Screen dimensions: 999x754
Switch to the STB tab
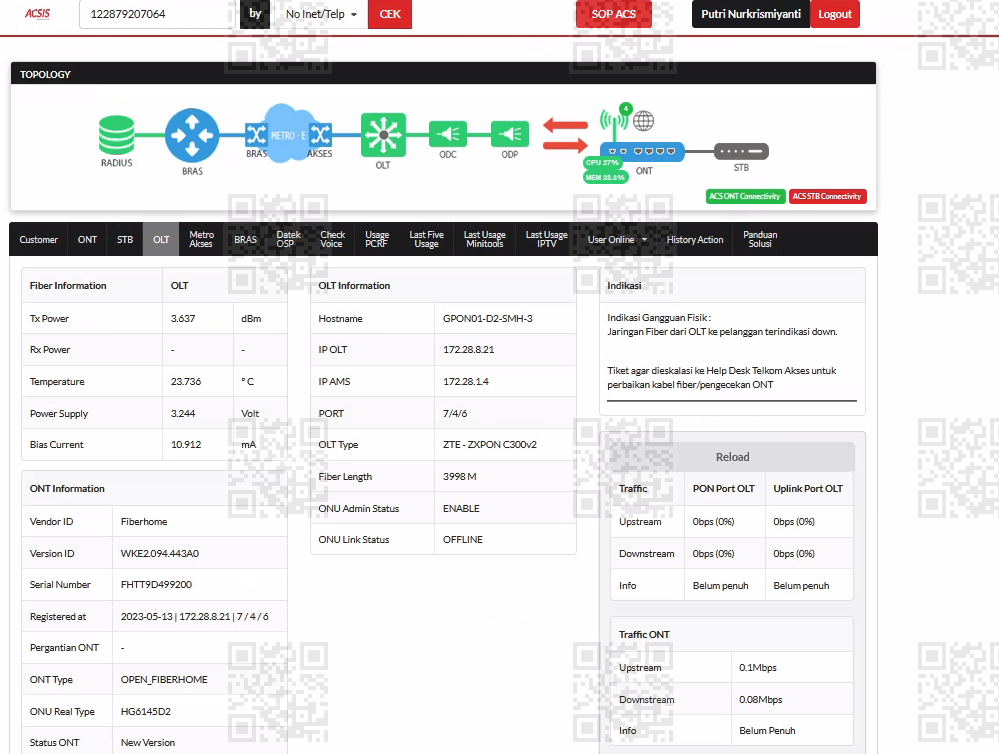(125, 240)
